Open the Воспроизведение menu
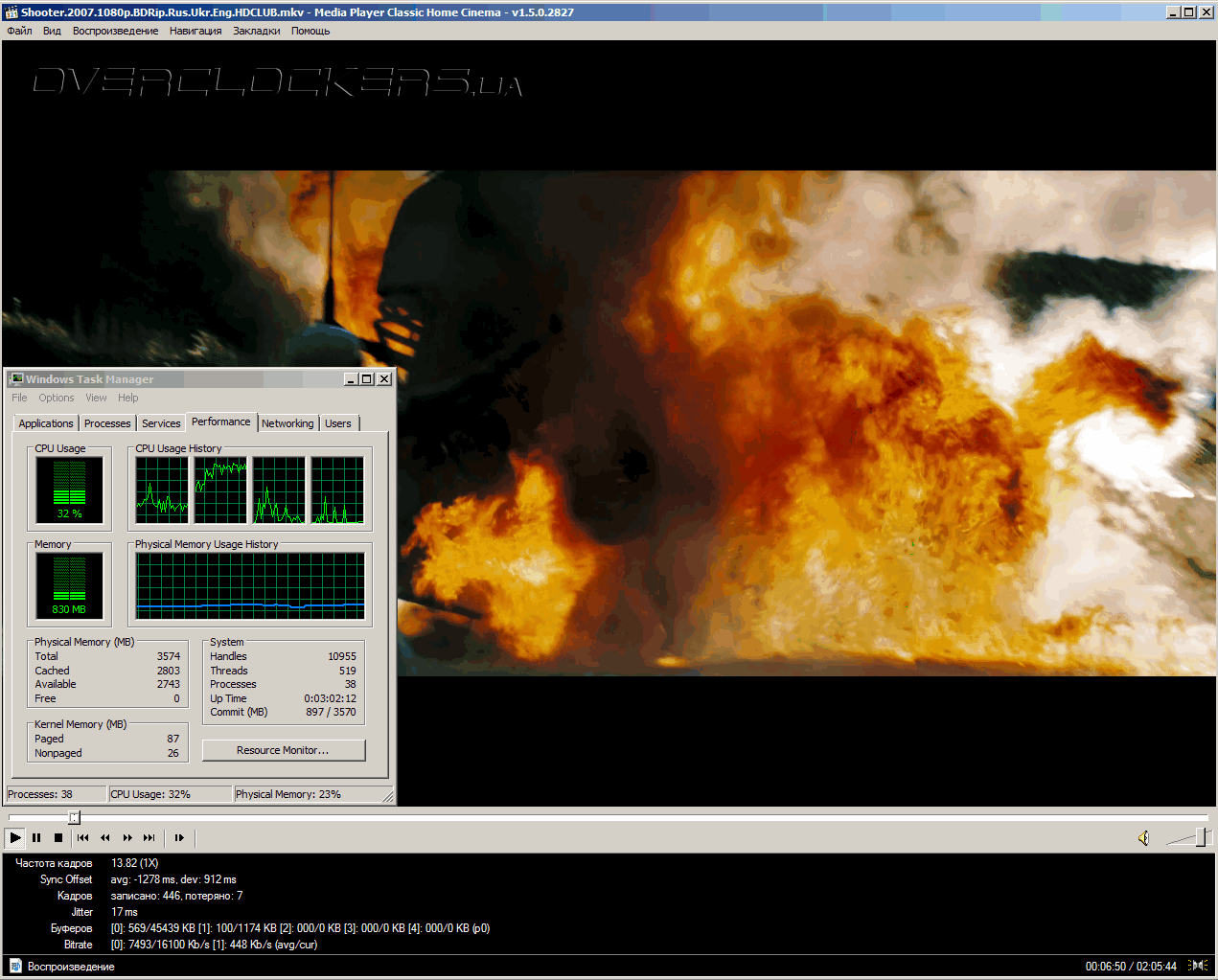Screen dimensions: 1218x980 click(115, 31)
